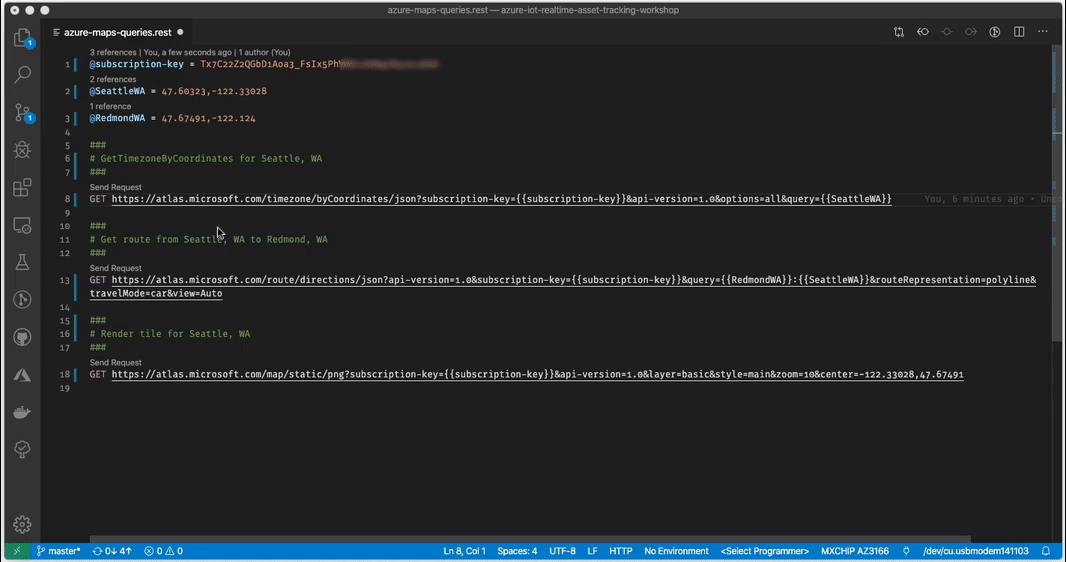Click the master branch indicator
The image size is (1066, 562).
tap(59, 551)
